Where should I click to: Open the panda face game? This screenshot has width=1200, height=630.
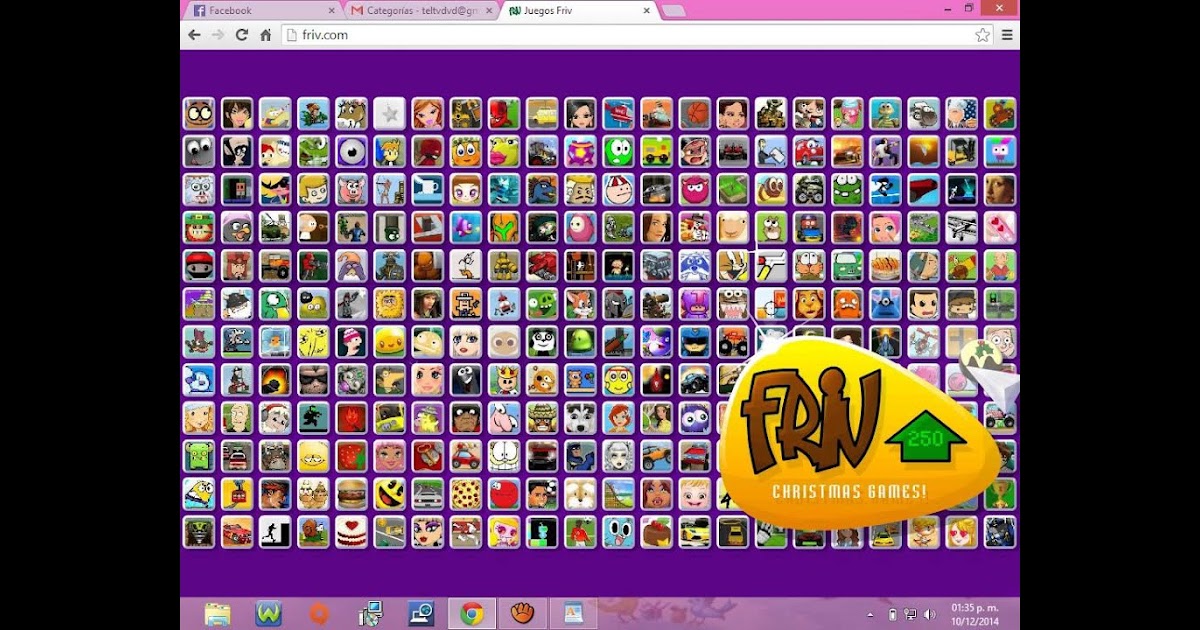click(542, 341)
